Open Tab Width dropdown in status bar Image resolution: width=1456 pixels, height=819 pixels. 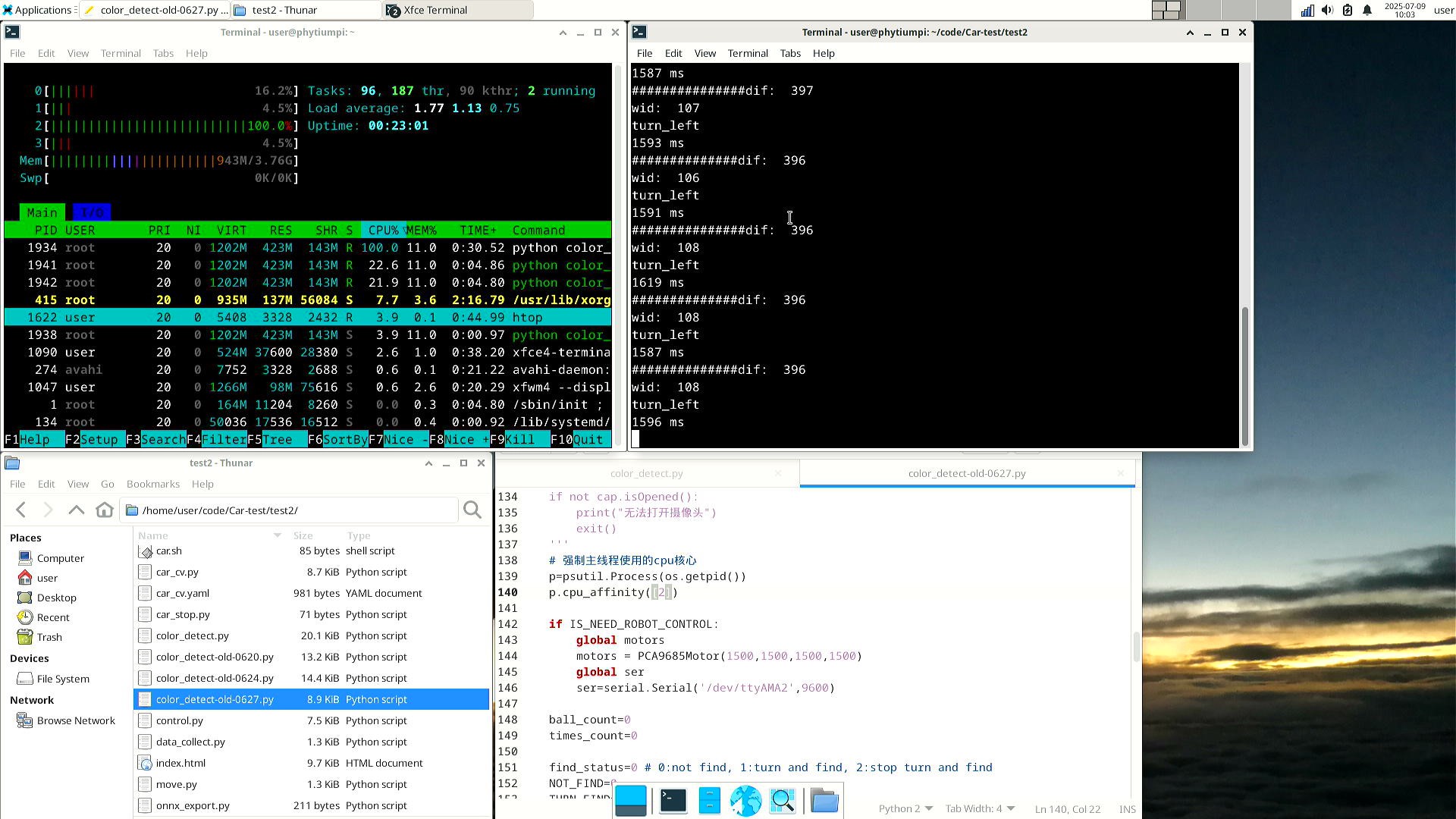point(980,809)
